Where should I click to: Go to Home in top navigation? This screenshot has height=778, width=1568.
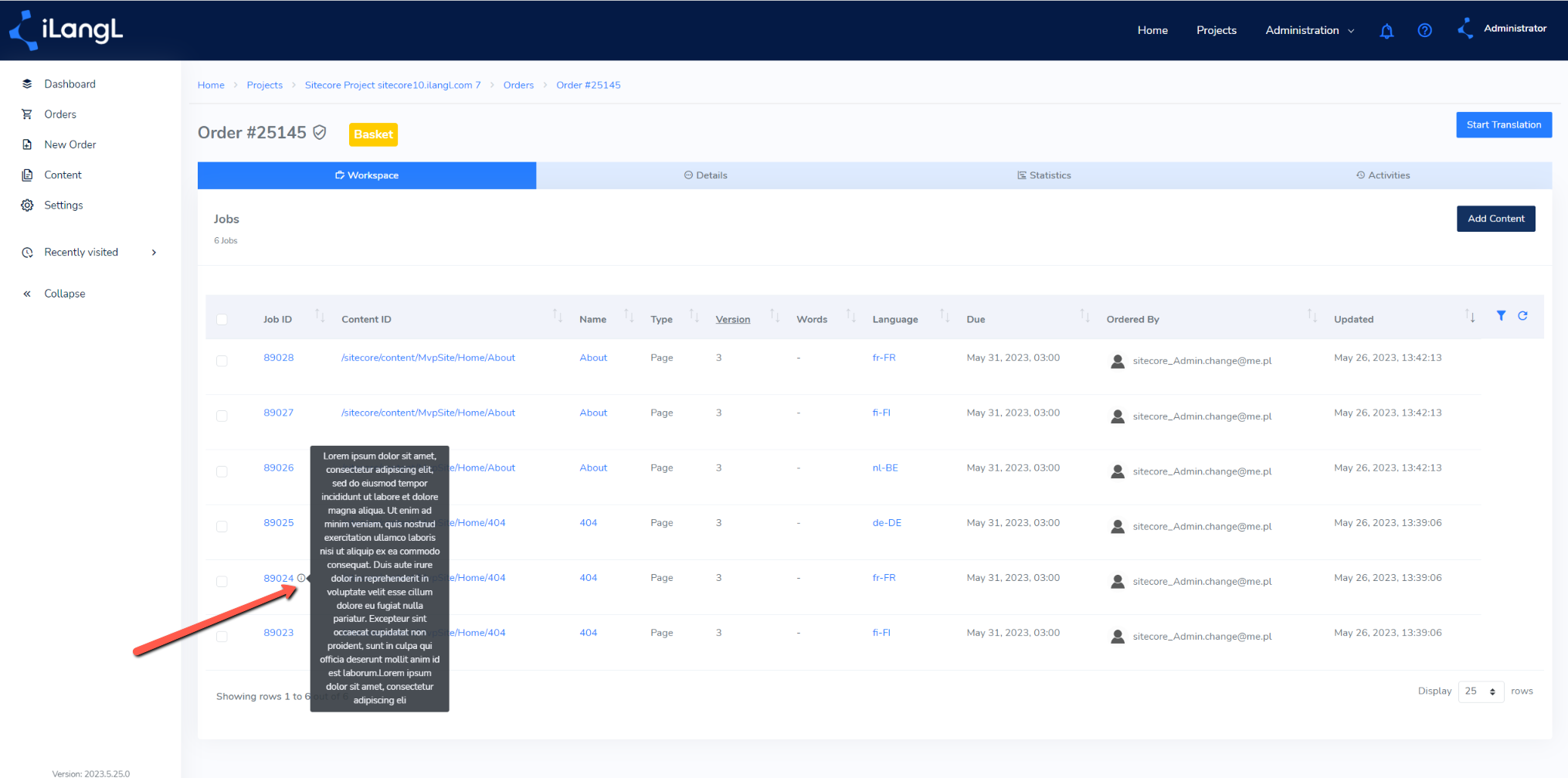coord(1152,30)
